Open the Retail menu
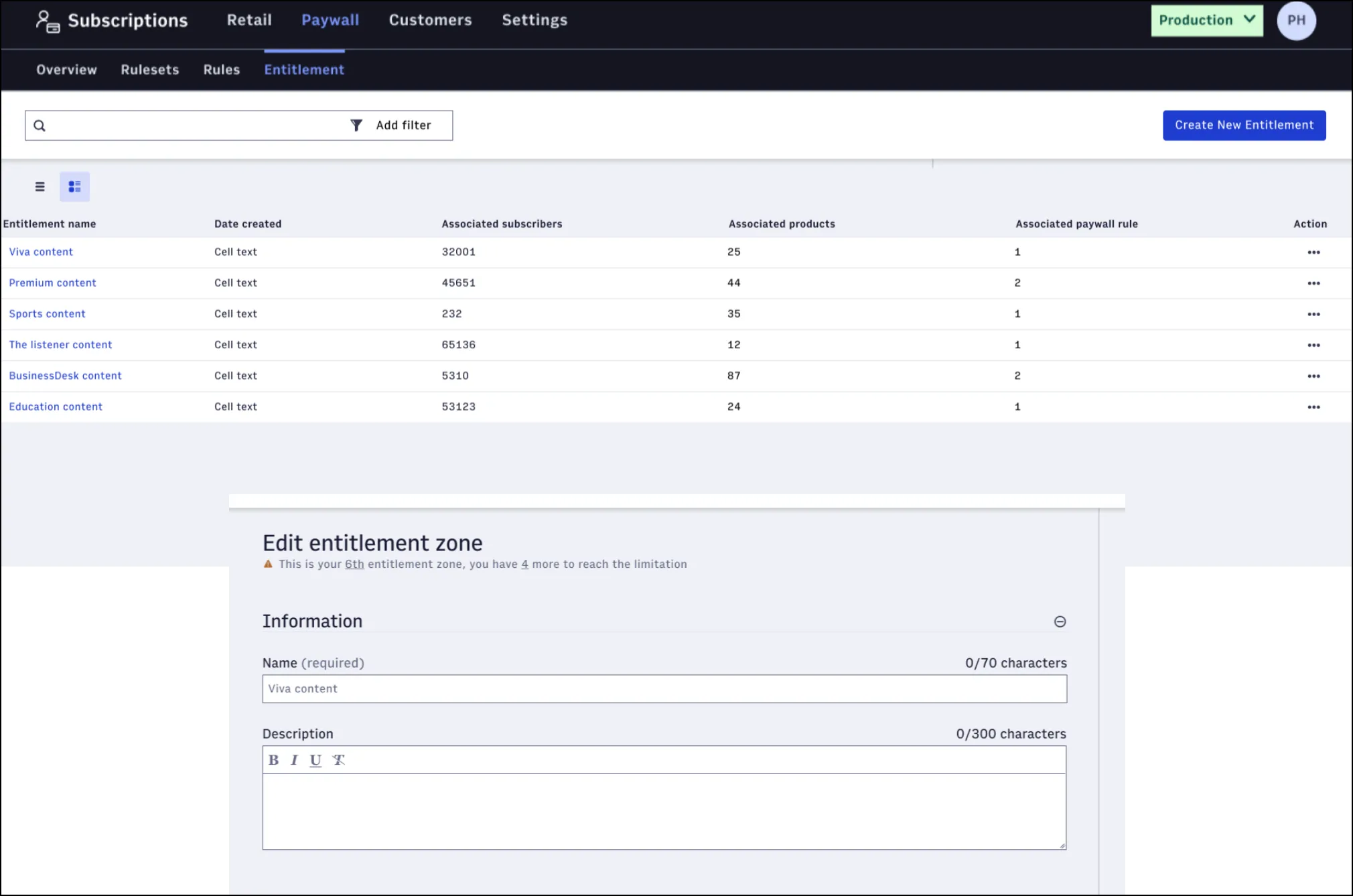The width and height of the screenshot is (1353, 896). (249, 20)
